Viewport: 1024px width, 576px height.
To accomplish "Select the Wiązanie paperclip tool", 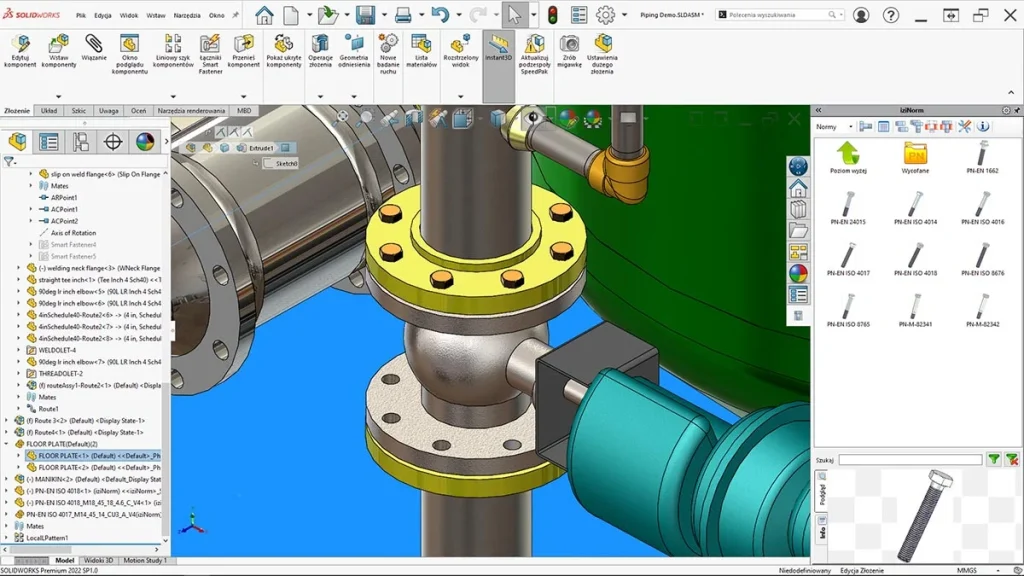I will coord(94,48).
